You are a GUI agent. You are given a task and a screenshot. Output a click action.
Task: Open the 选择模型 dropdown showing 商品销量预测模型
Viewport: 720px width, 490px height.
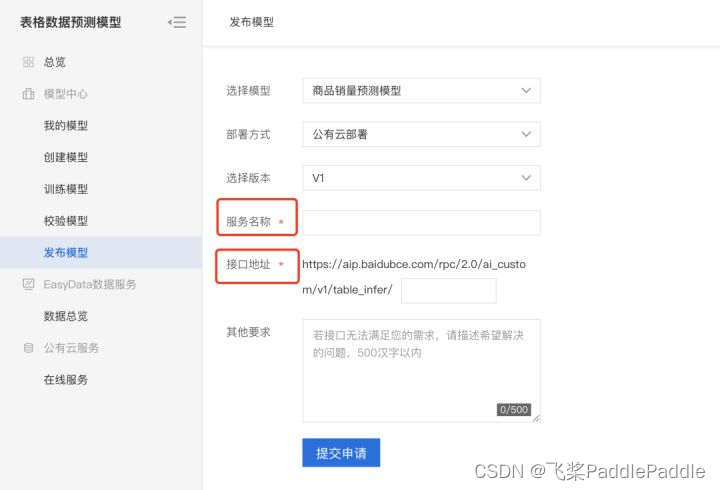tap(421, 90)
